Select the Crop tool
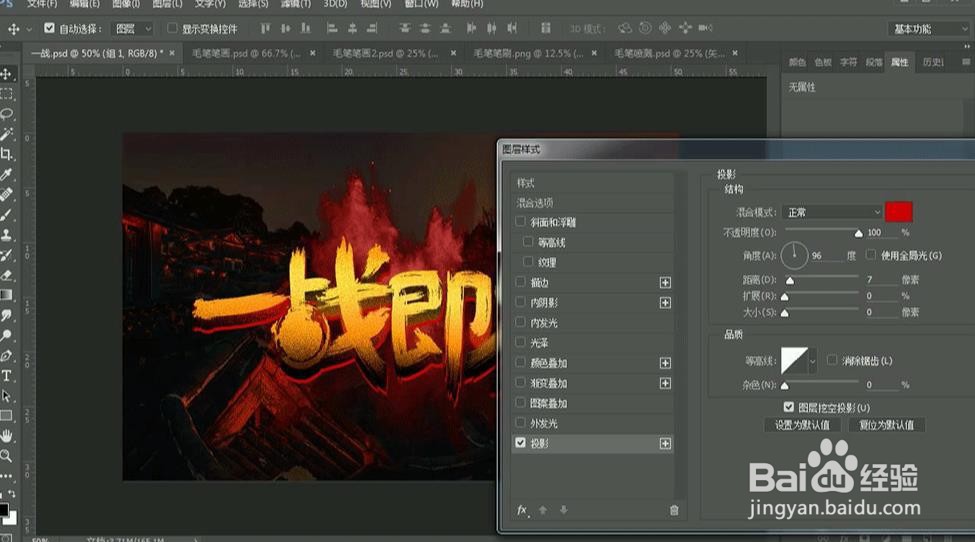The height and width of the screenshot is (542, 975). click(x=7, y=154)
